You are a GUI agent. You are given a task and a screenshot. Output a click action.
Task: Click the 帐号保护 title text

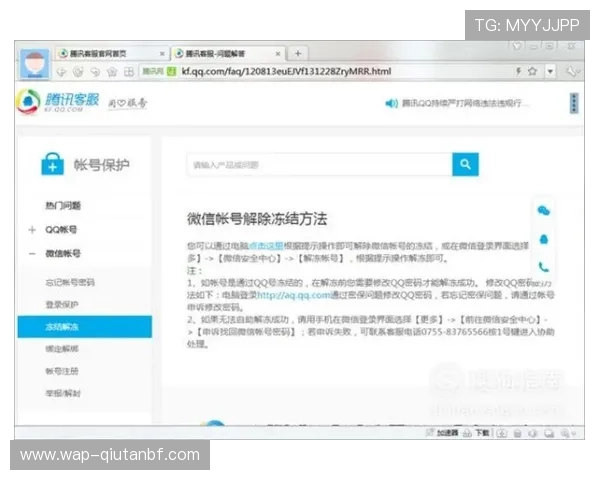[102, 165]
